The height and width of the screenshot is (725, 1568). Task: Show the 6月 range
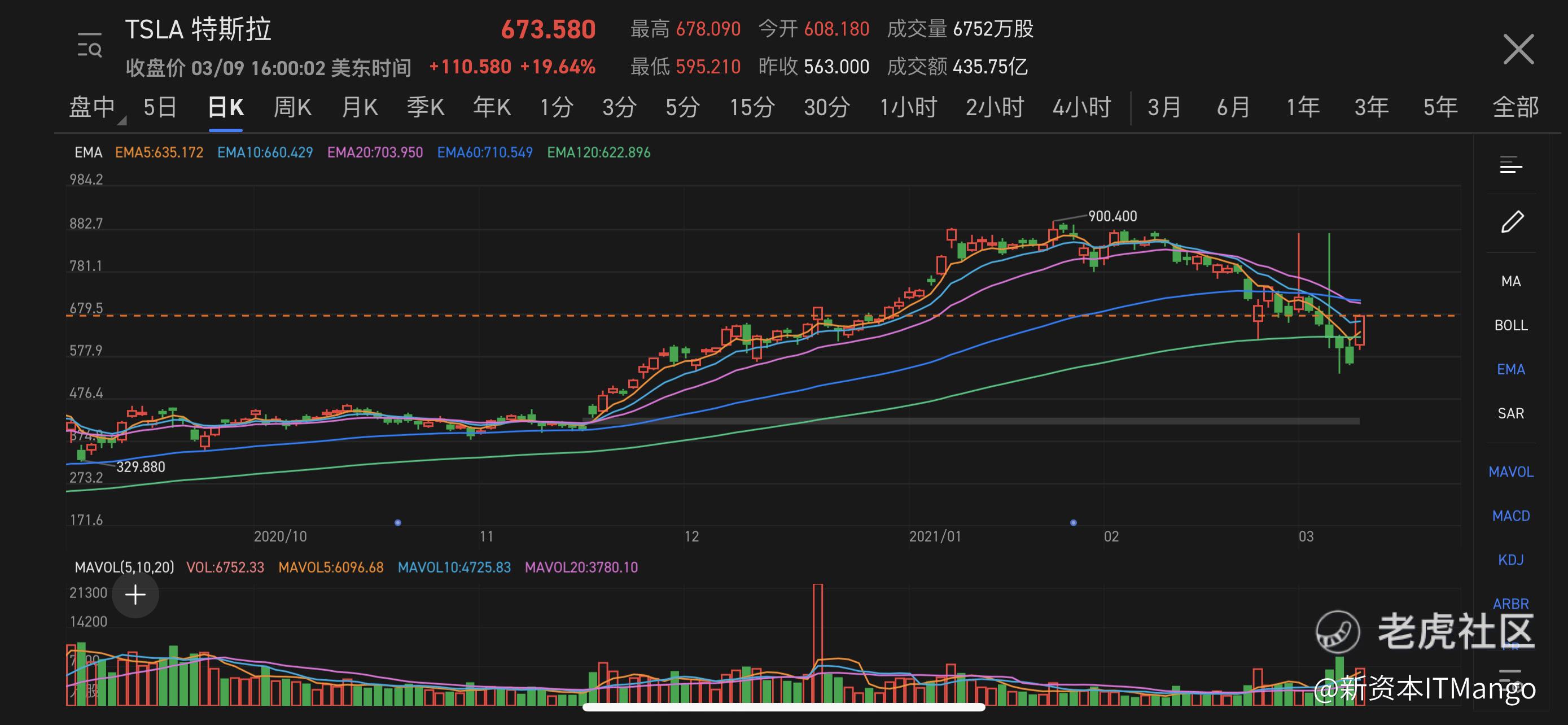1233,108
